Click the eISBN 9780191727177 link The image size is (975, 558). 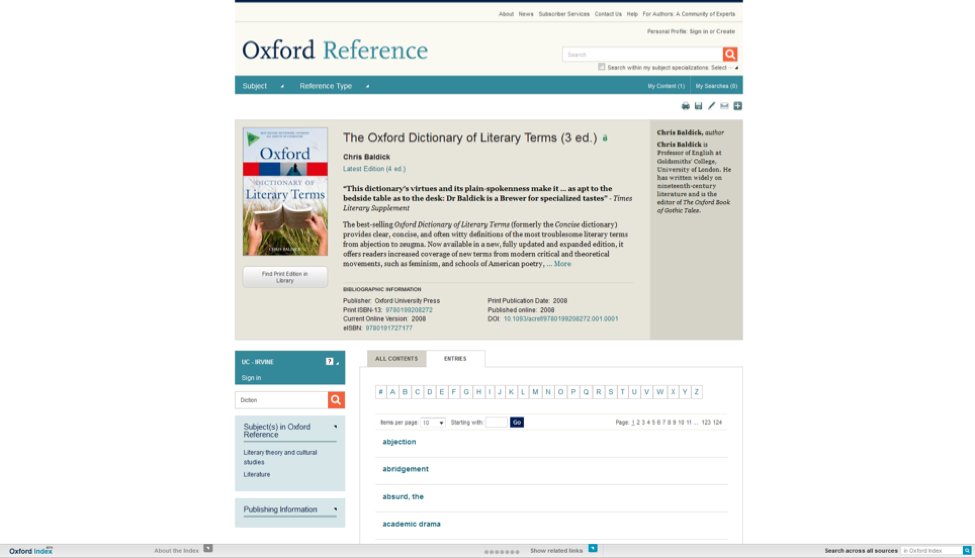pos(389,328)
